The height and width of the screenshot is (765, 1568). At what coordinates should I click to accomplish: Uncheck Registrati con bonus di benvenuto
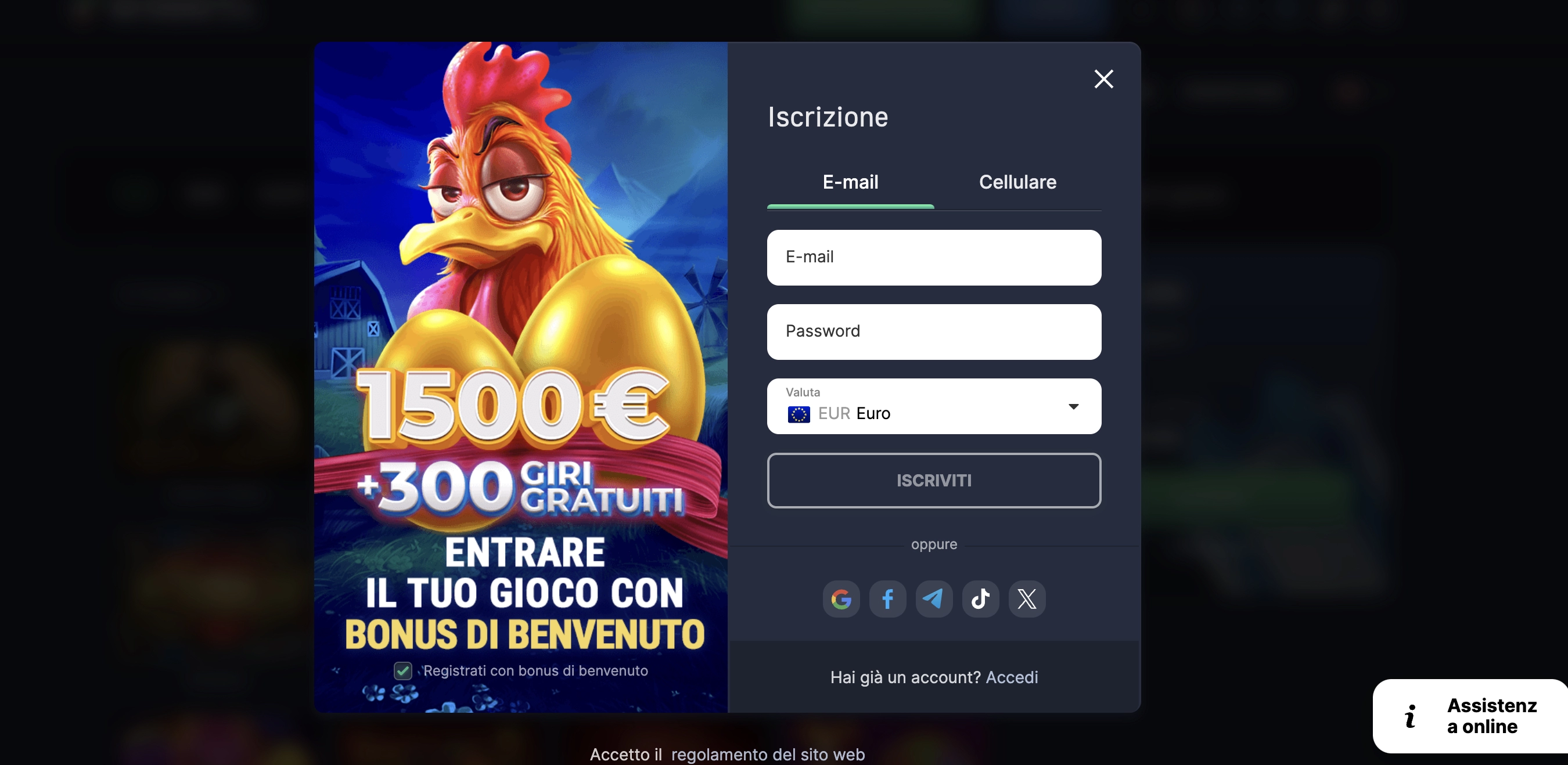pos(403,670)
